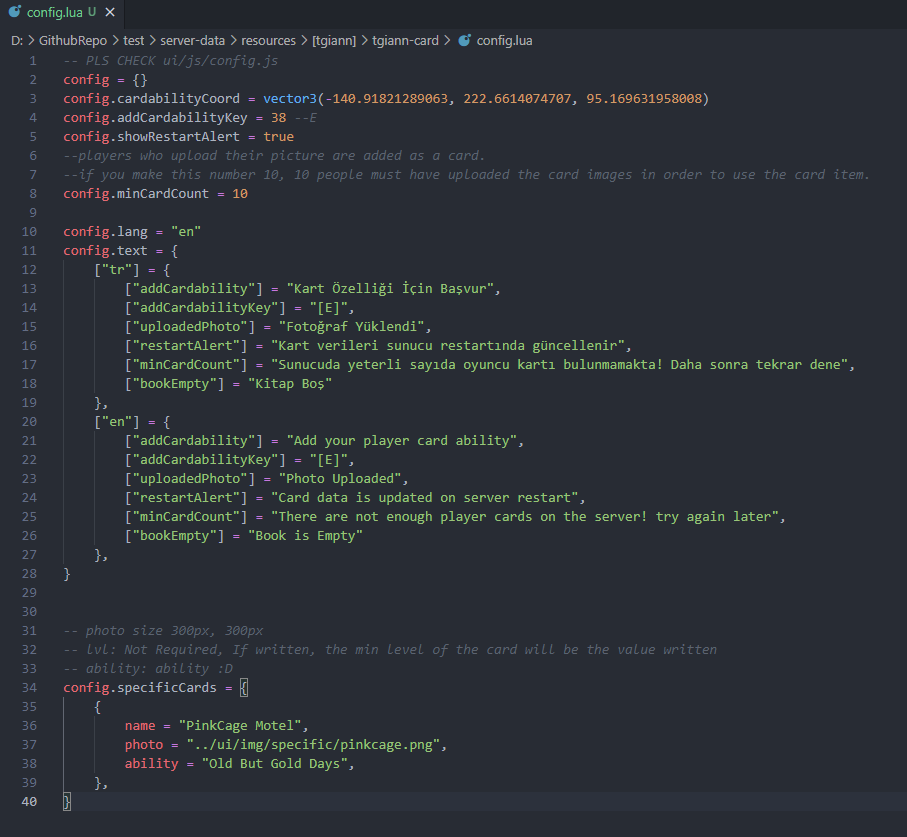The width and height of the screenshot is (907, 837).
Task: Open the tgiann-card breadcrumb folder
Action: pos(405,41)
